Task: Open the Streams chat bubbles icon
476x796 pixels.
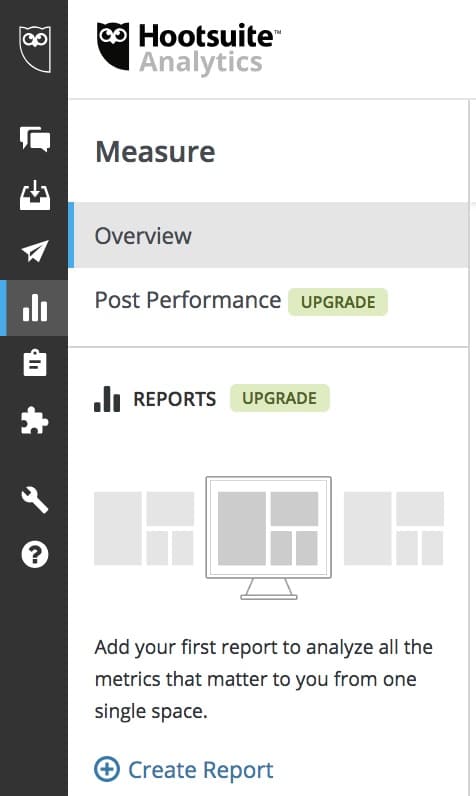Action: pyautogui.click(x=35, y=139)
